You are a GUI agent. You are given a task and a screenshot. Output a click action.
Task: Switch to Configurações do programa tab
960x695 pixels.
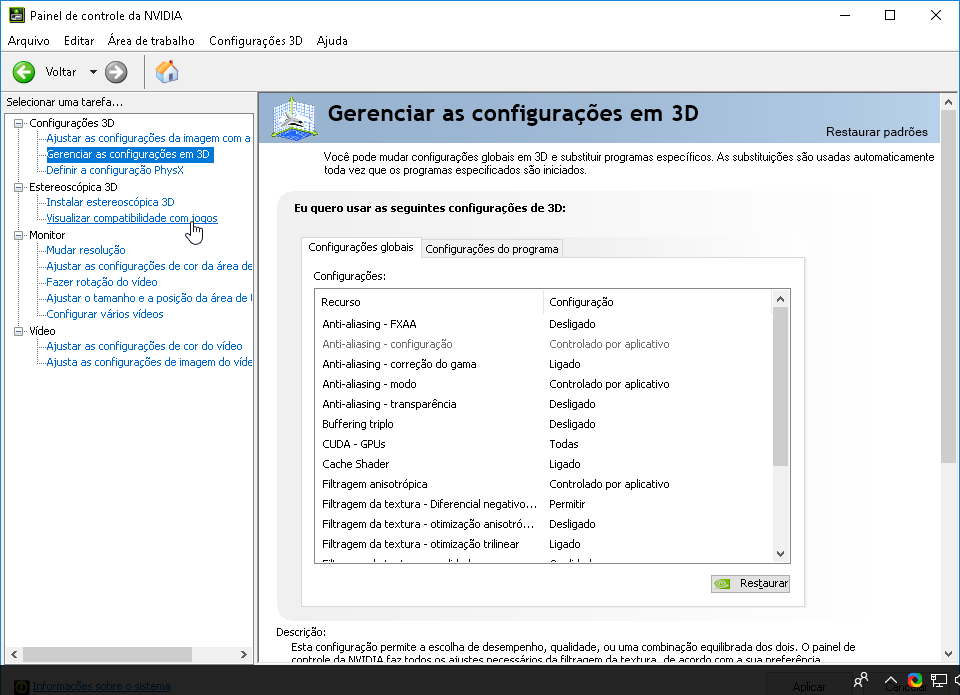[x=492, y=249]
